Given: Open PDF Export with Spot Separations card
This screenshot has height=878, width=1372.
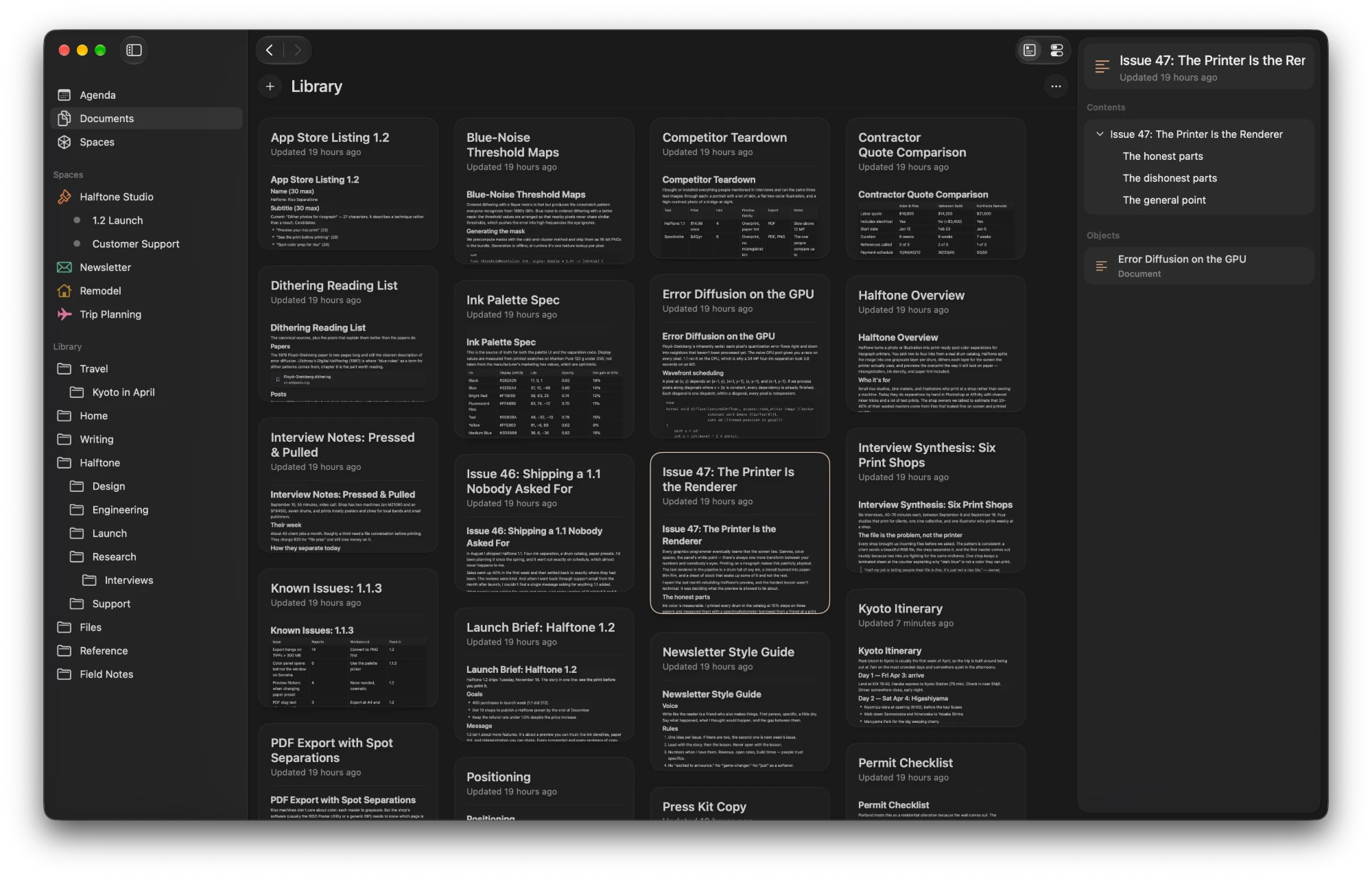Looking at the screenshot, I should coord(348,772).
